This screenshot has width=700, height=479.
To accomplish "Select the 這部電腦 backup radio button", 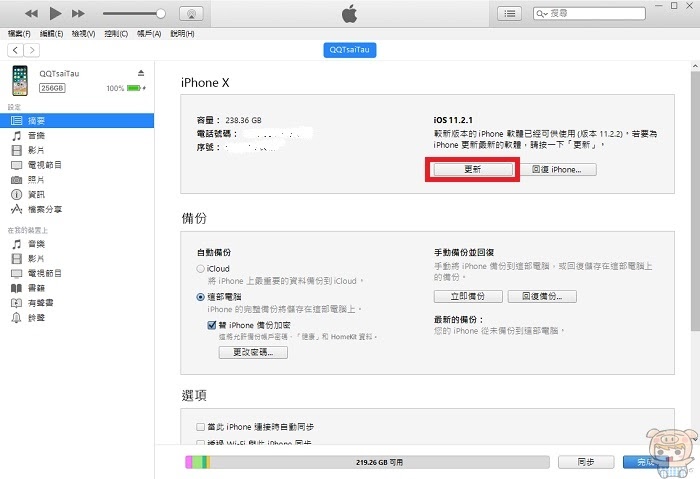I will 200,297.
